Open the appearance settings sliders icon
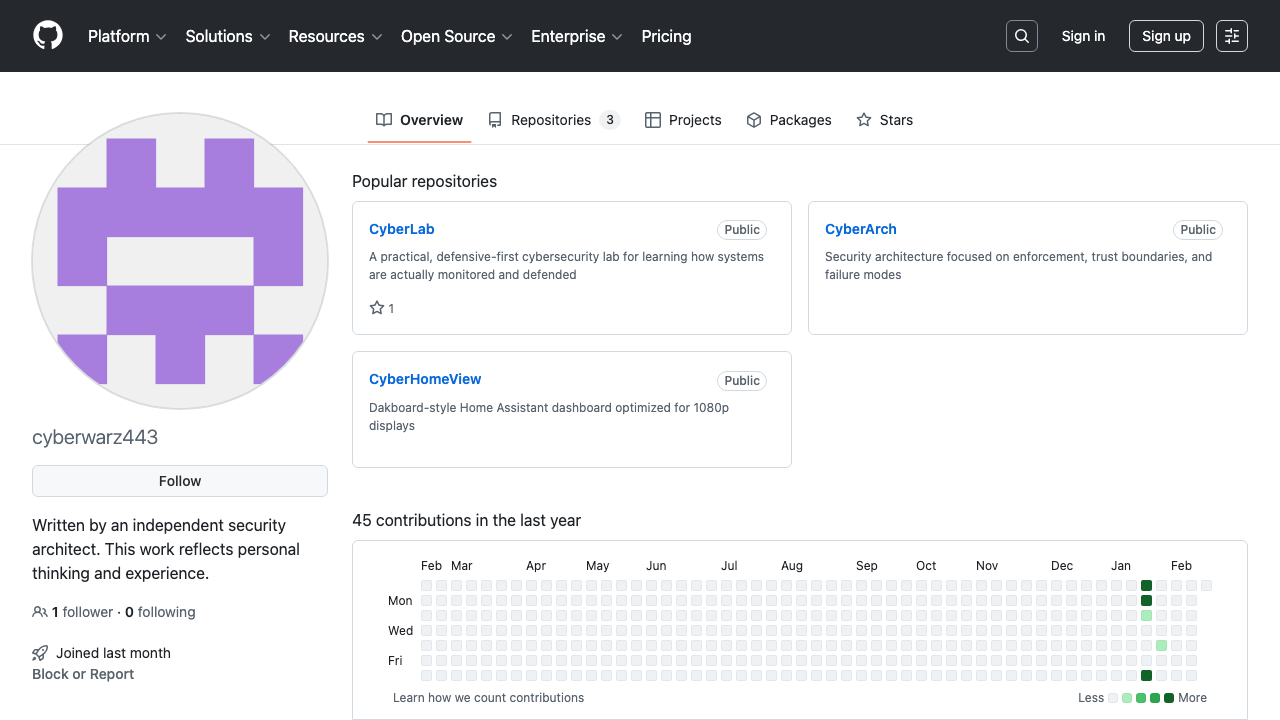The height and width of the screenshot is (720, 1280). point(1232,36)
